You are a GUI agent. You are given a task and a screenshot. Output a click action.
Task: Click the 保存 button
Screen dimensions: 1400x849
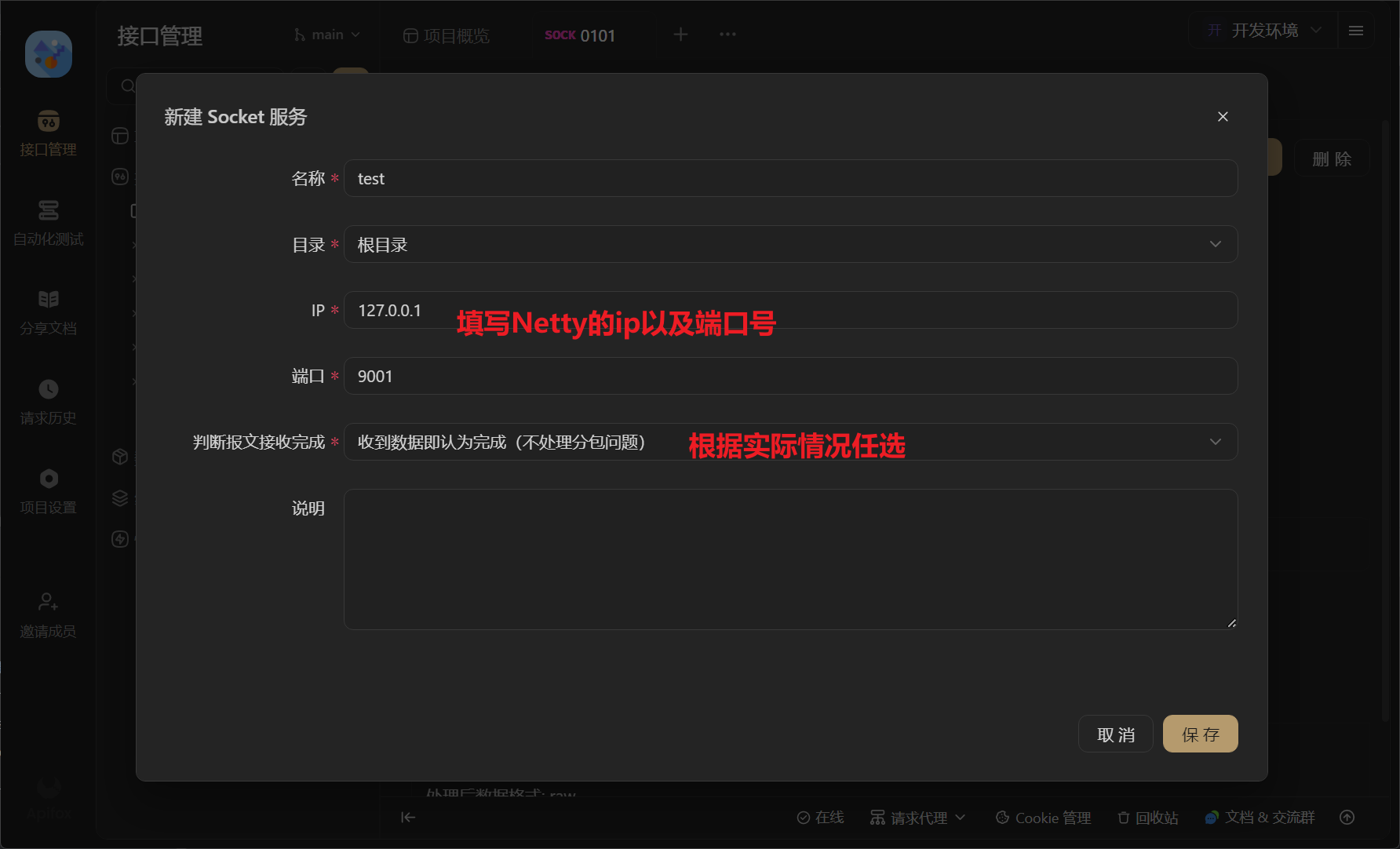click(x=1200, y=734)
